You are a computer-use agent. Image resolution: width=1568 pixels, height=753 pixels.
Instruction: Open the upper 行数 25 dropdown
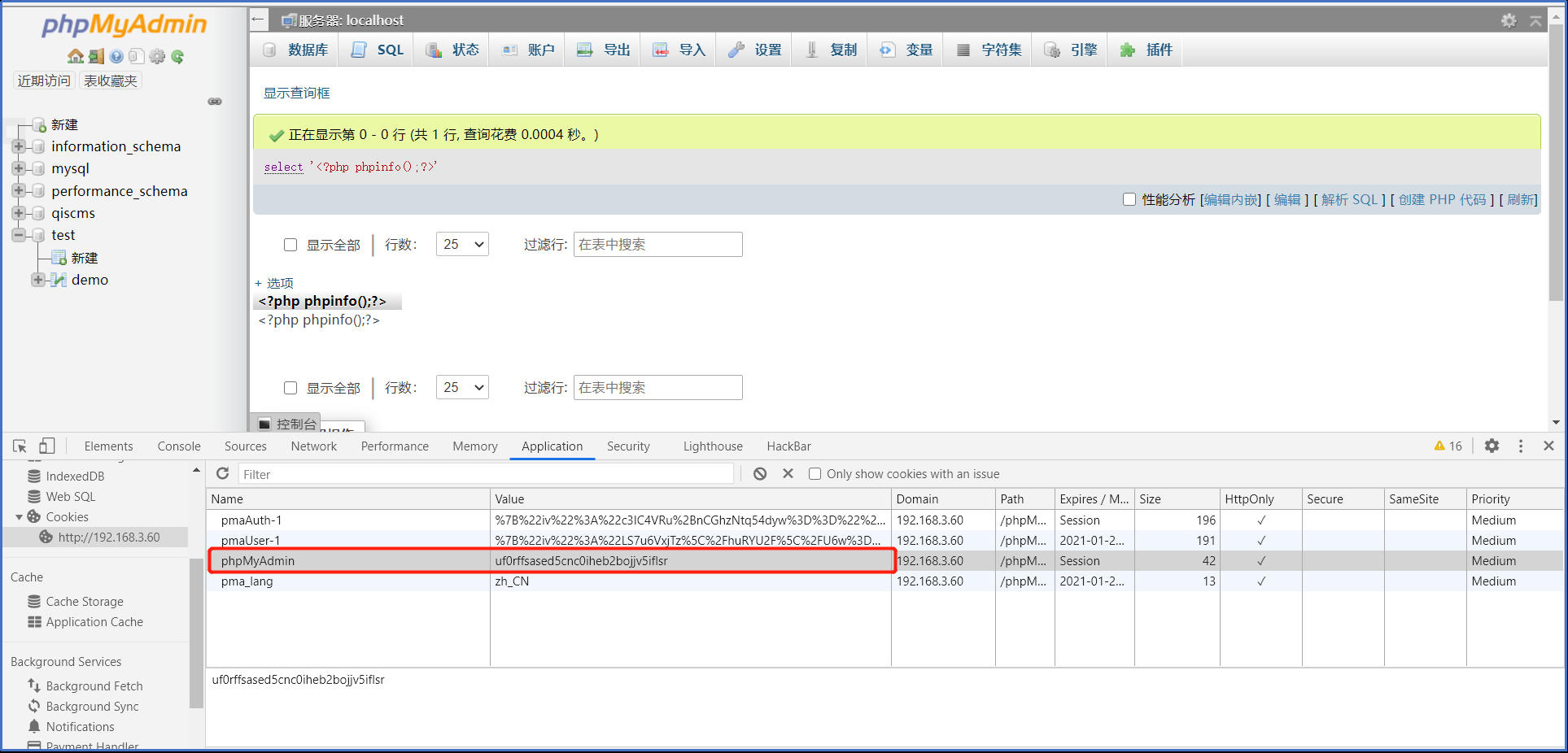[x=462, y=244]
